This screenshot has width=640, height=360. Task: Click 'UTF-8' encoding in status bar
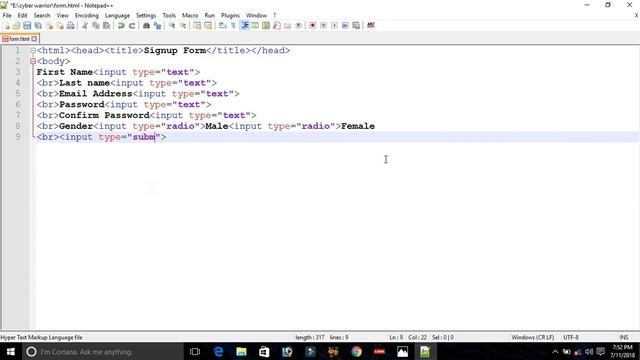(x=571, y=338)
